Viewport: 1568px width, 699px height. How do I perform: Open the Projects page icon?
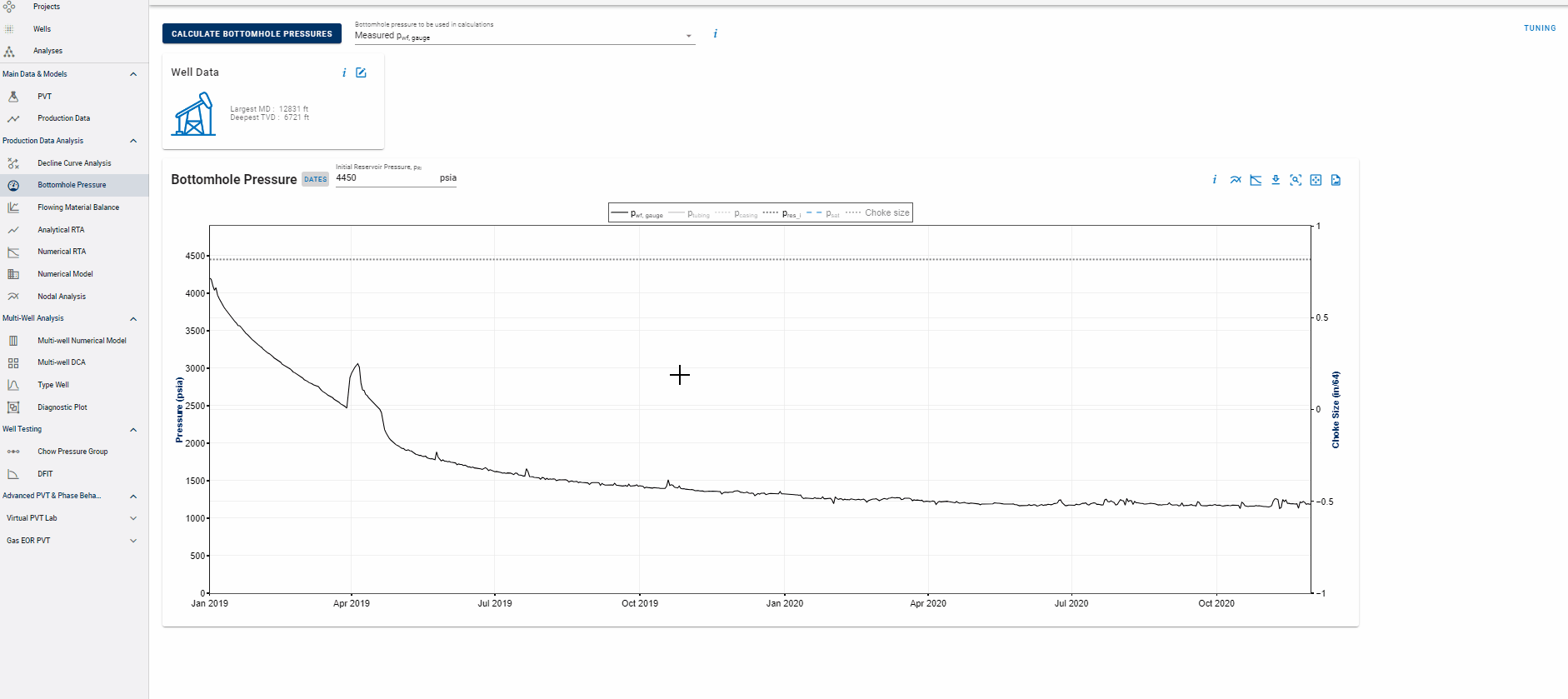[x=9, y=7]
